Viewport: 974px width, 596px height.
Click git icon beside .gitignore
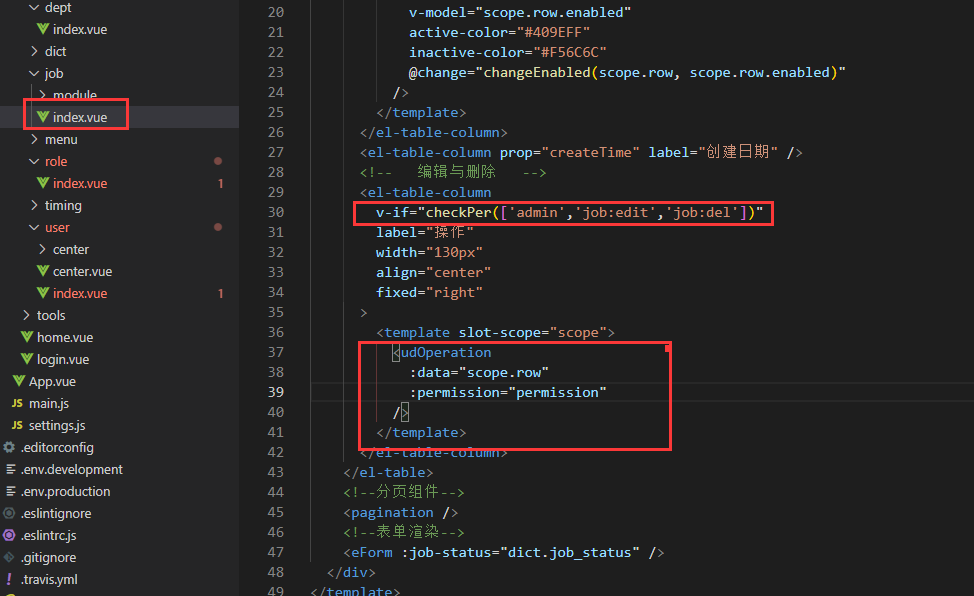pos(9,557)
